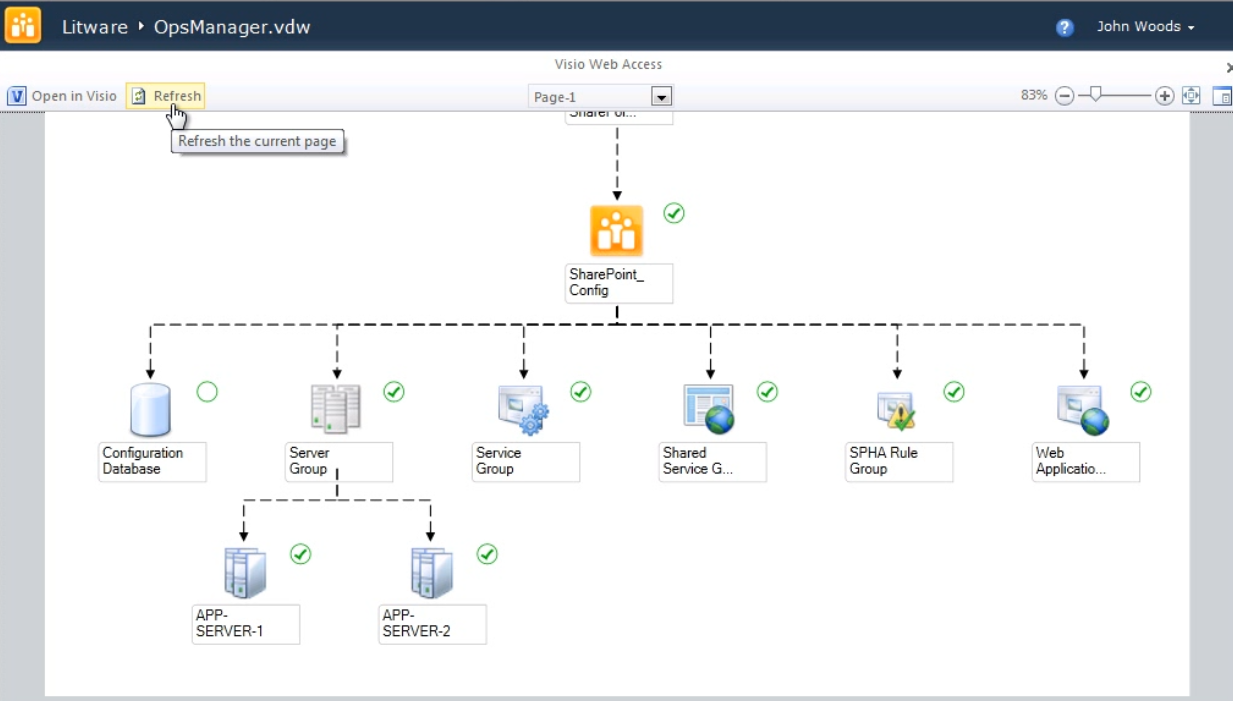Click the empty status circle beside Configuration Database
Screen dimensions: 1233x701
coord(207,391)
